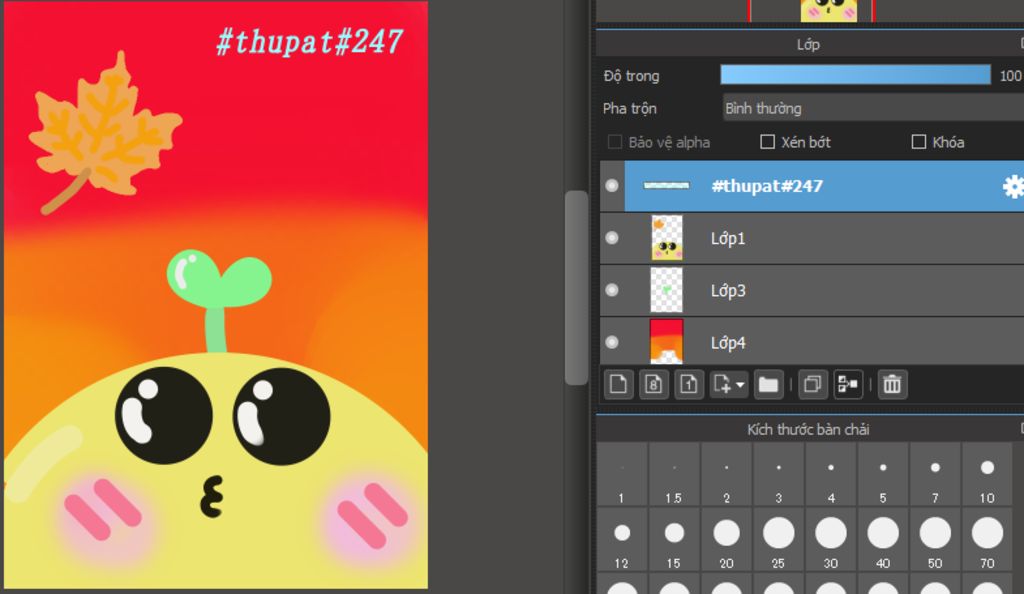Choose brush size 25
The image size is (1024, 594).
(x=778, y=540)
